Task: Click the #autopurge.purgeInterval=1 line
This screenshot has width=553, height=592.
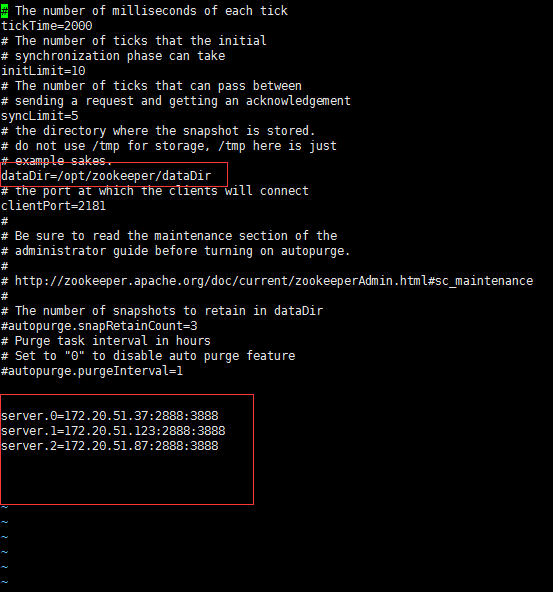Action: (92, 371)
